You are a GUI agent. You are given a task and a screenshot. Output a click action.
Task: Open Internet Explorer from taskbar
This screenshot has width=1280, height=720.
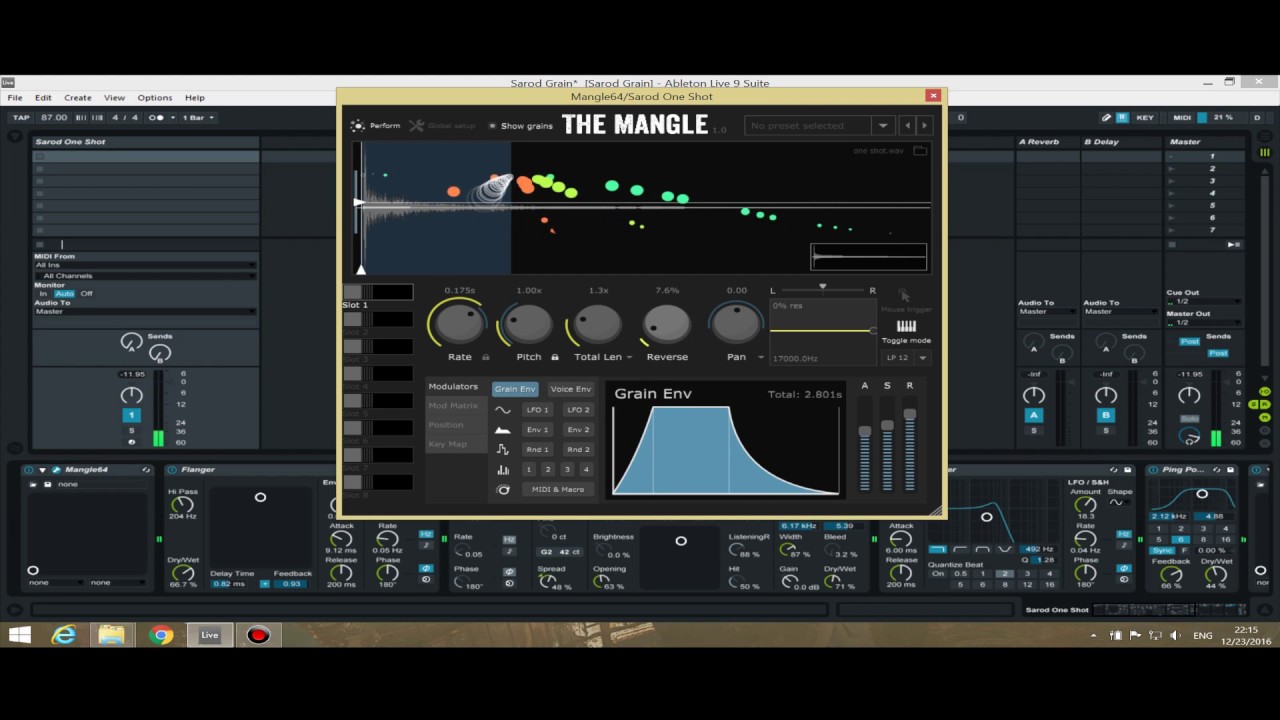coord(64,635)
